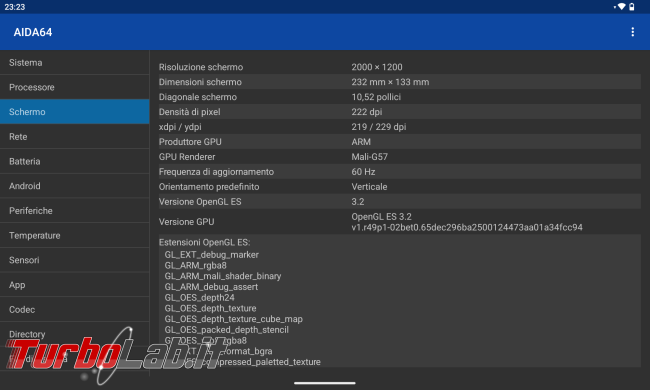
Task: Open the Batteria section
Action: pyautogui.click(x=75, y=161)
